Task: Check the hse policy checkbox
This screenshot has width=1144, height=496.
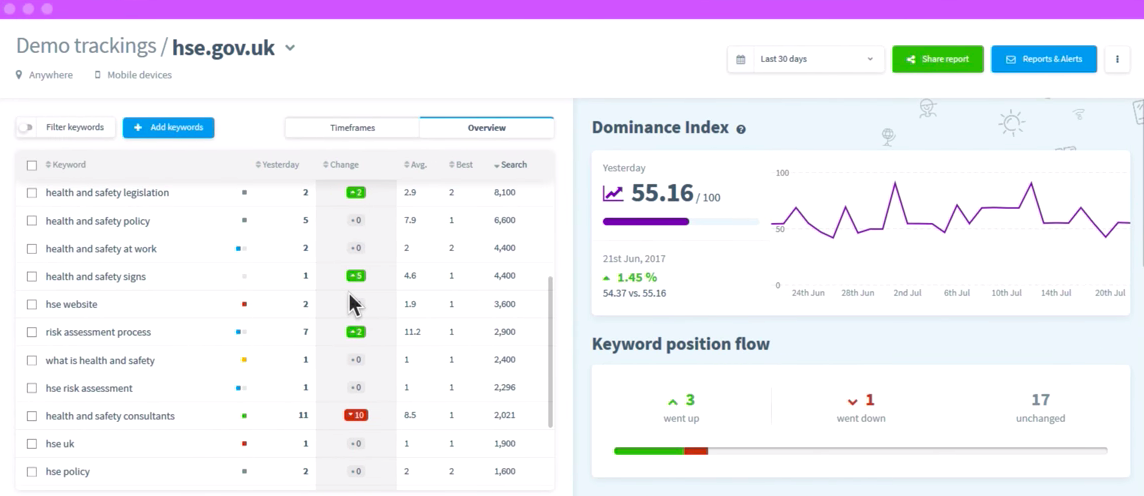Action: click(31, 471)
